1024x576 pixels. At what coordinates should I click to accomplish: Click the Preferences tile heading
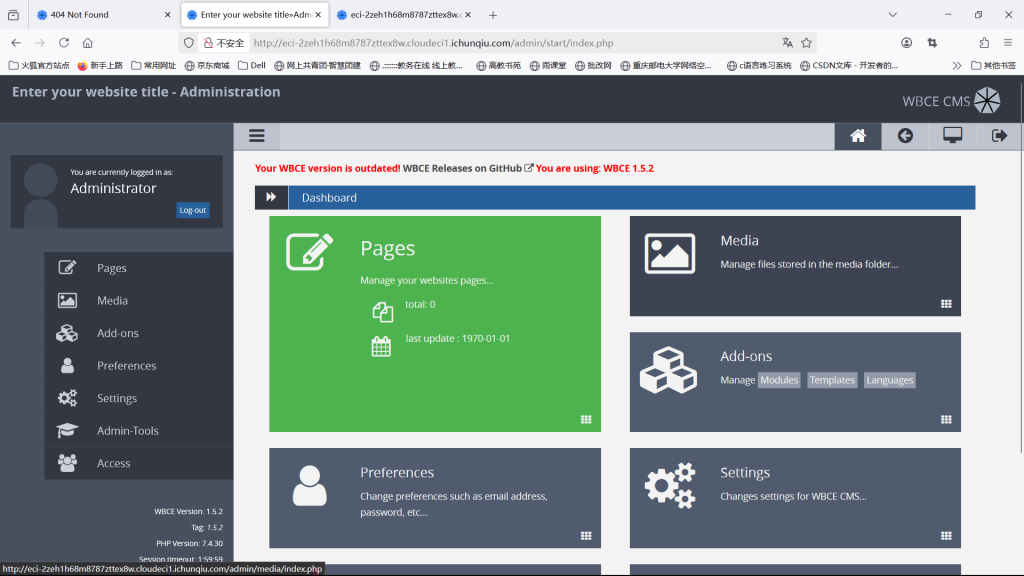396,473
